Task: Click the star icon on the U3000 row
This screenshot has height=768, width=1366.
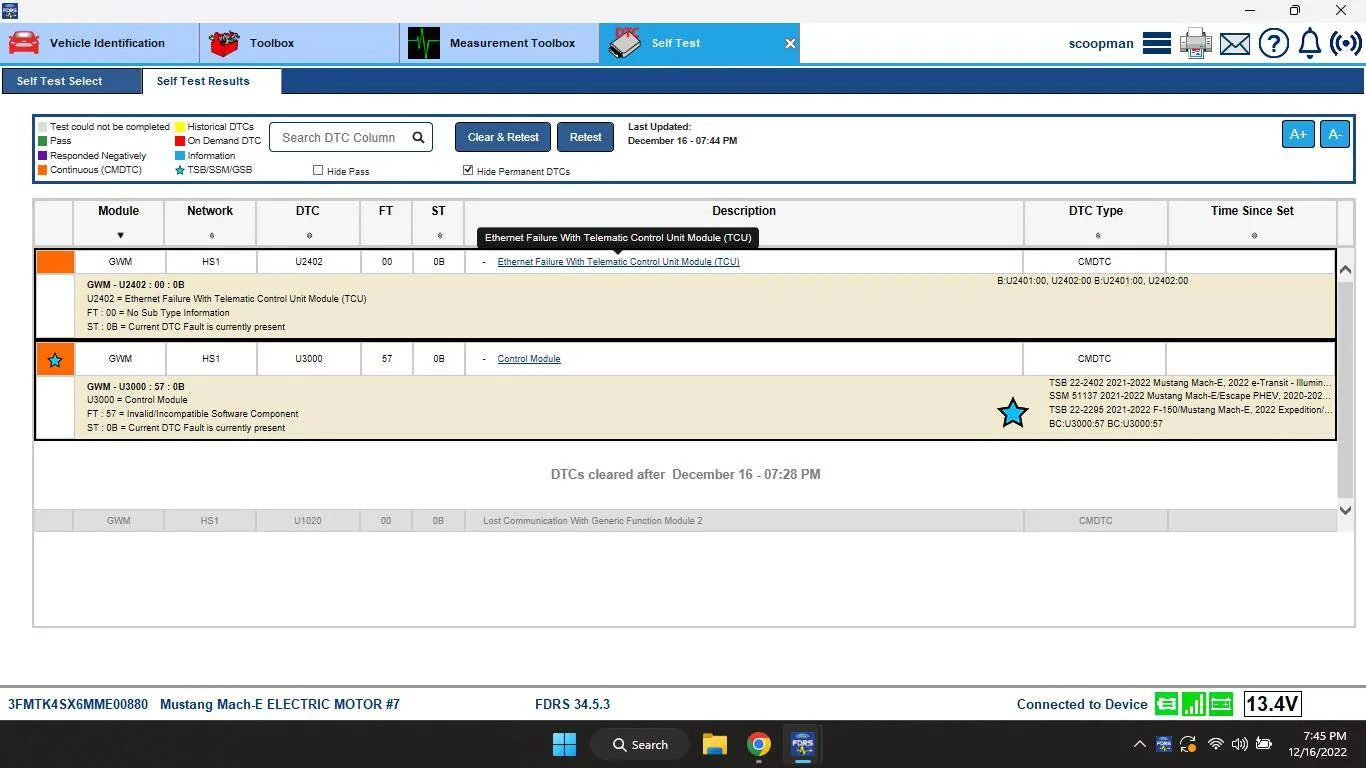Action: (55, 360)
